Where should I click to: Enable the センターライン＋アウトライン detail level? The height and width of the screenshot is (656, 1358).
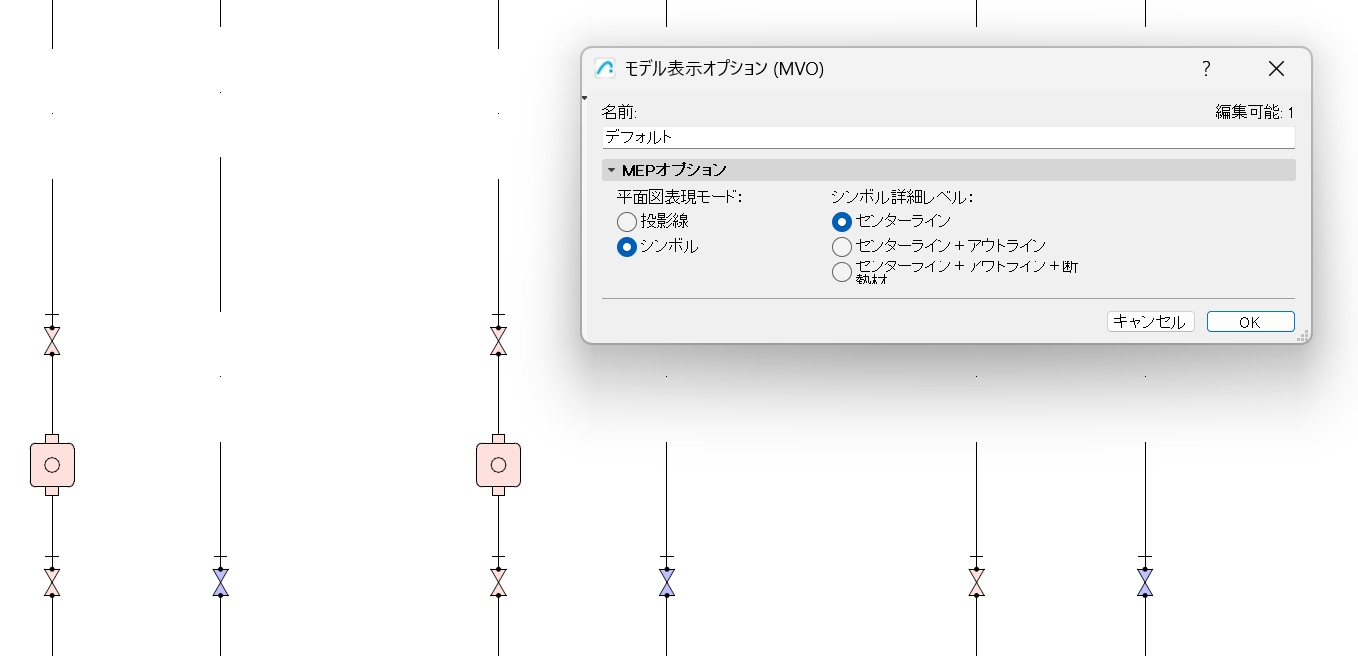(x=841, y=246)
